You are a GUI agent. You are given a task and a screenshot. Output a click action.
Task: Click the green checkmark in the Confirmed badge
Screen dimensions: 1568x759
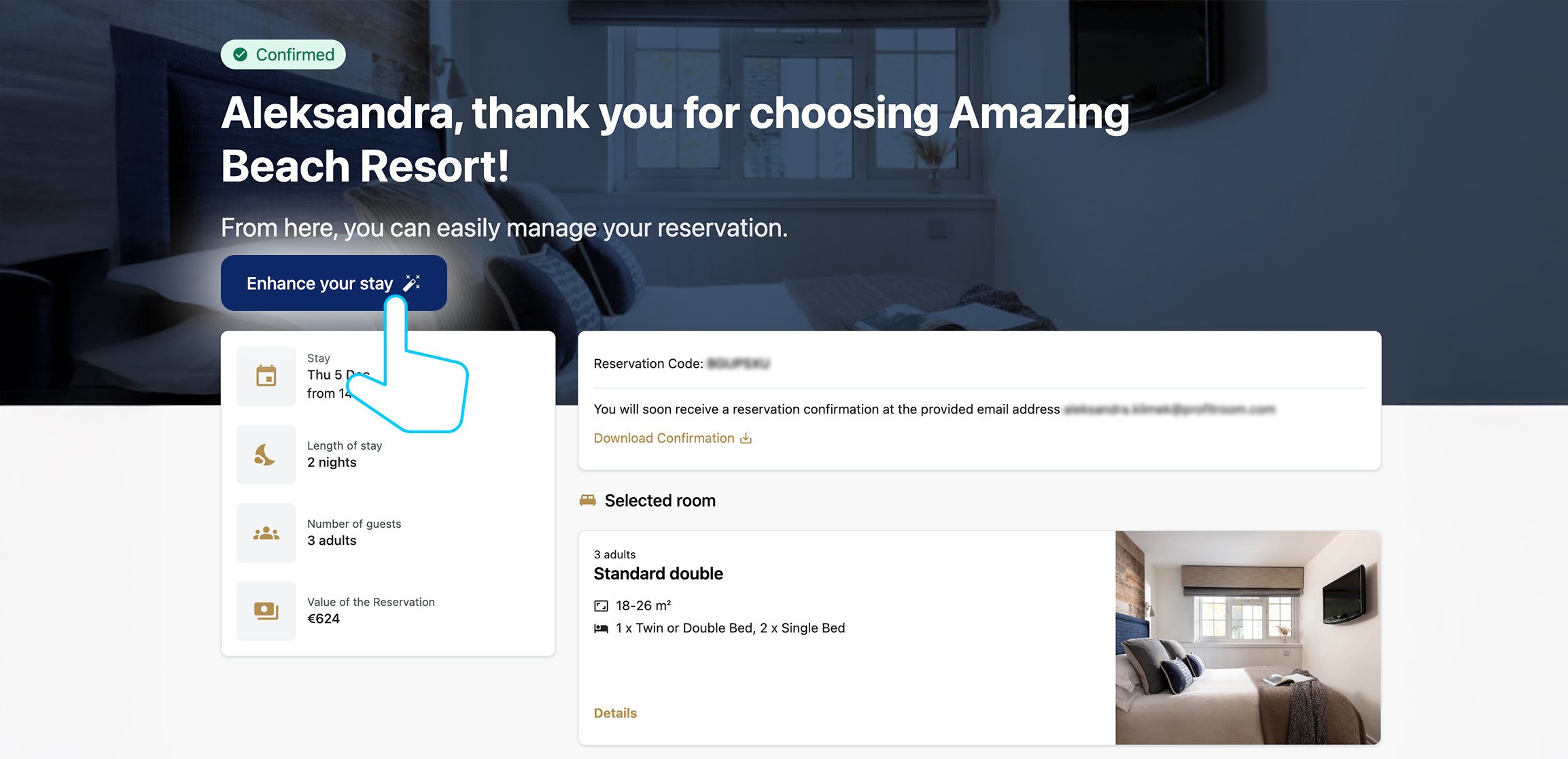[x=241, y=54]
